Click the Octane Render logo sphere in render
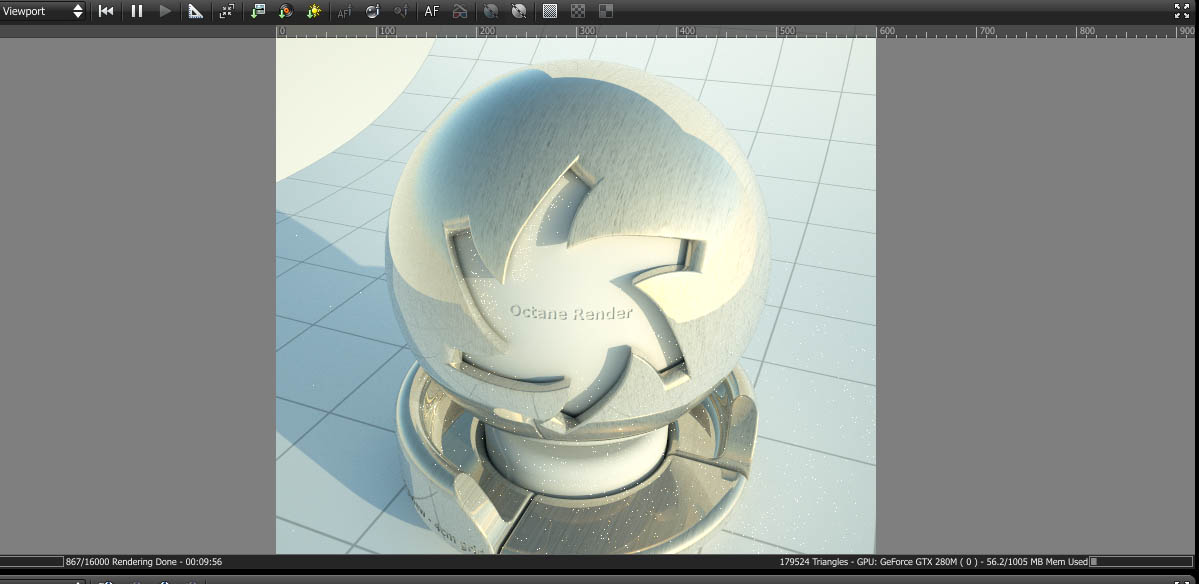1199x584 pixels. (x=576, y=248)
